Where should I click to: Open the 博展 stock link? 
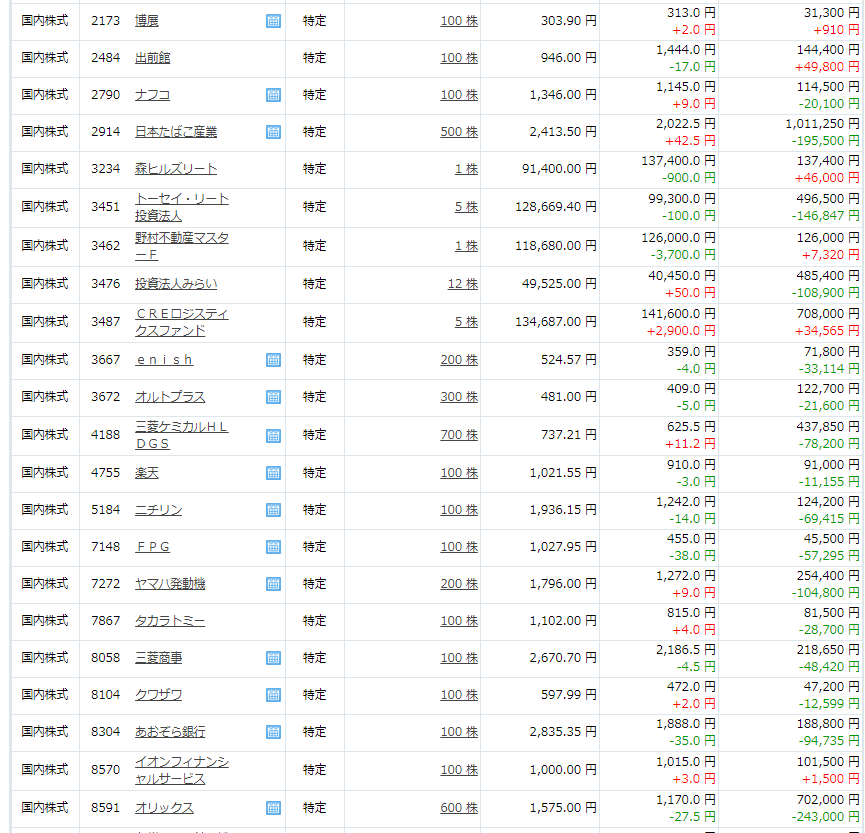click(147, 21)
